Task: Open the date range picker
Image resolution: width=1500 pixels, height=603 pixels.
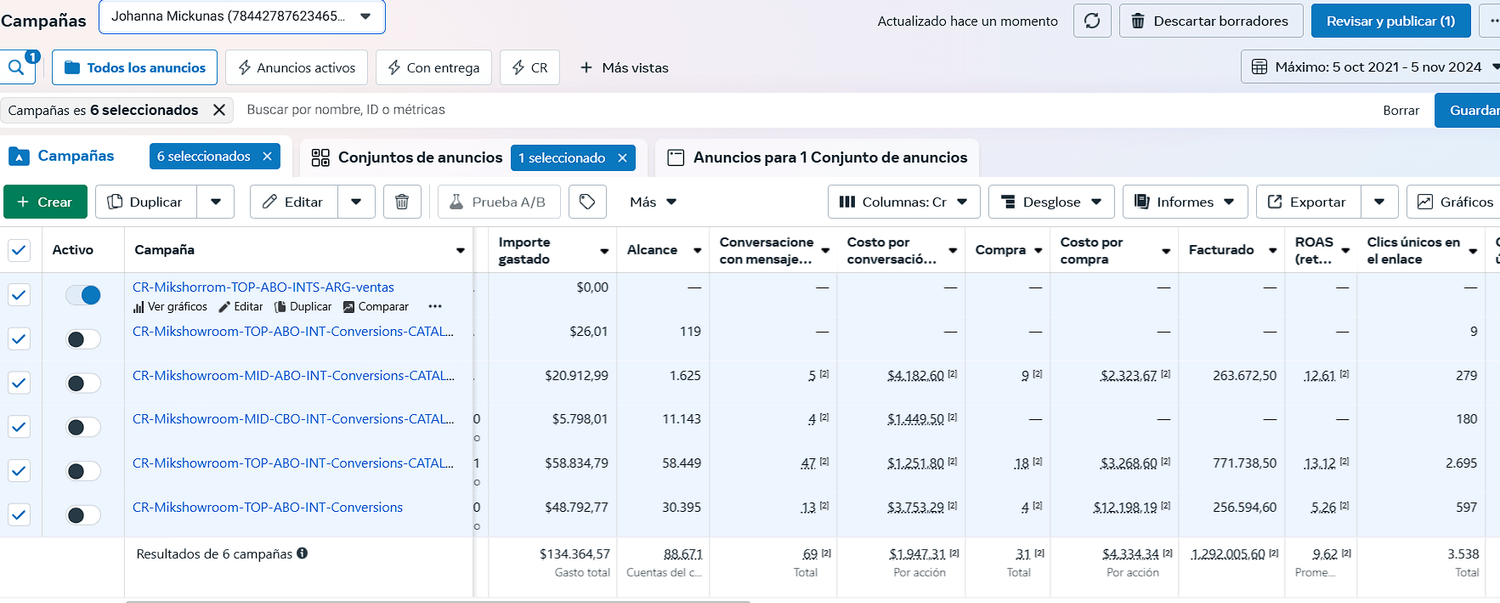Action: click(1368, 68)
